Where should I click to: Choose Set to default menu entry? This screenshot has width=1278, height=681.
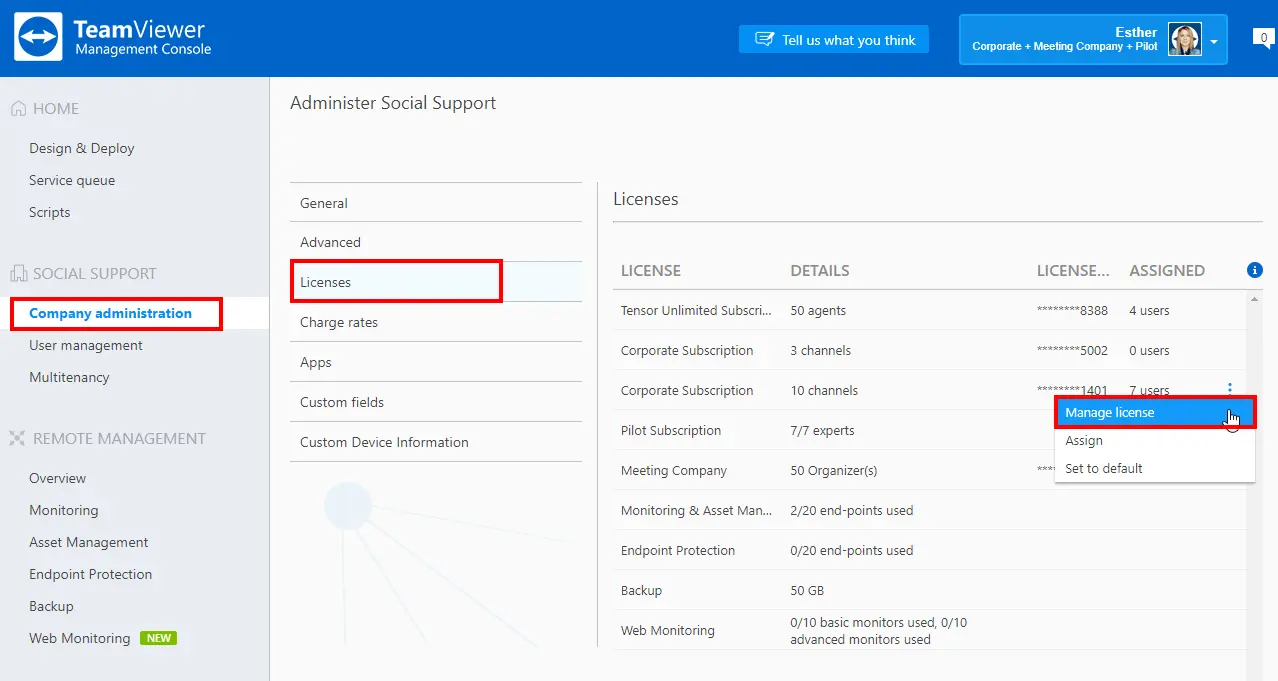[x=1155, y=468]
